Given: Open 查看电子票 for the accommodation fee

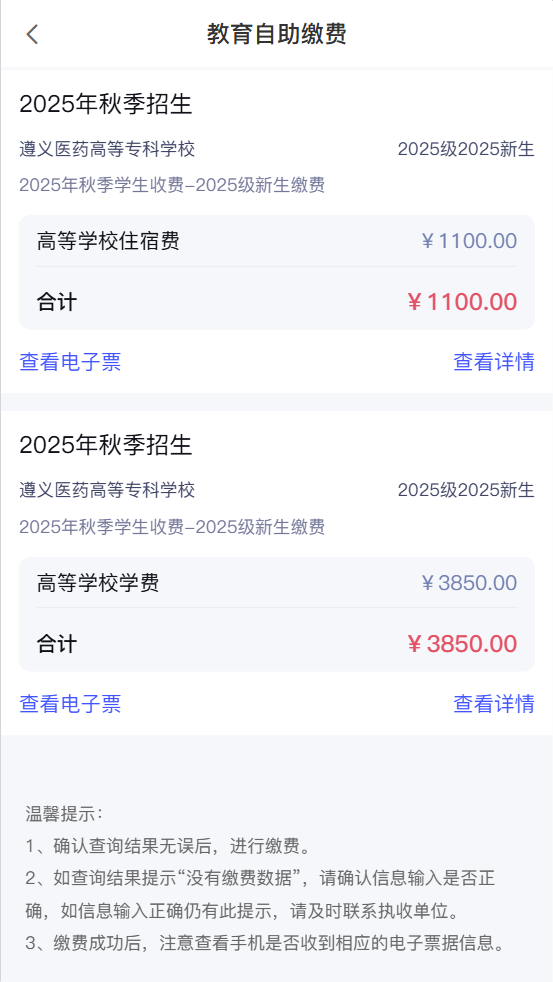Looking at the screenshot, I should coord(70,362).
